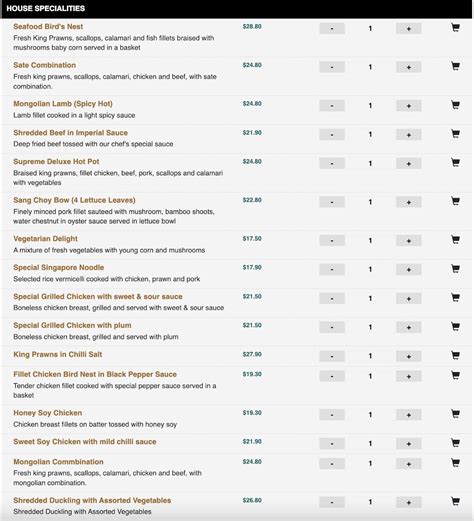Add Vegetarian Delight to cart

(x=455, y=240)
